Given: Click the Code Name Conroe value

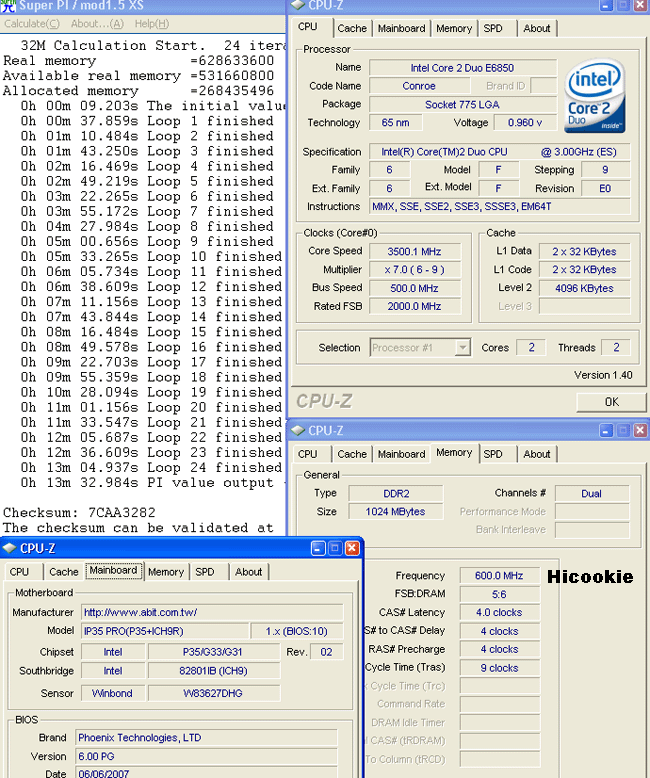Looking at the screenshot, I should 419,86.
